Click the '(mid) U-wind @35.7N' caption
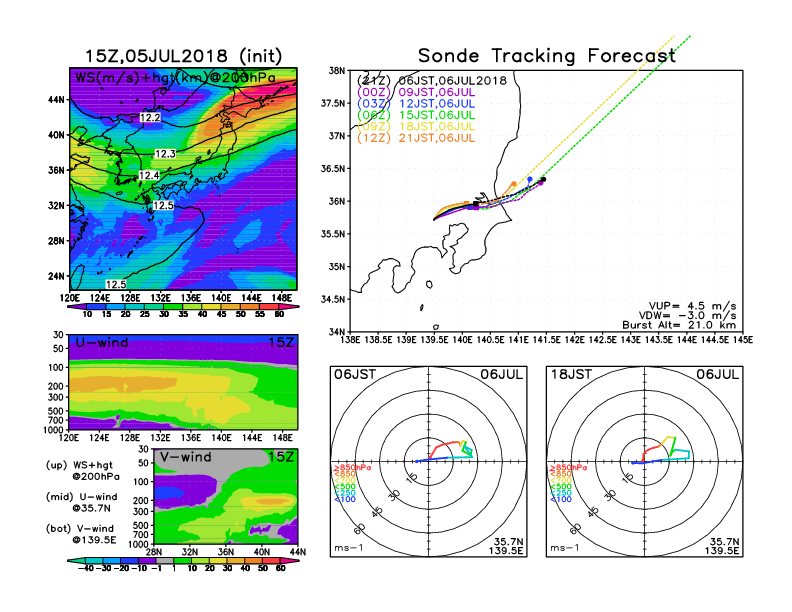This screenshot has width=792, height=612. tap(82, 502)
